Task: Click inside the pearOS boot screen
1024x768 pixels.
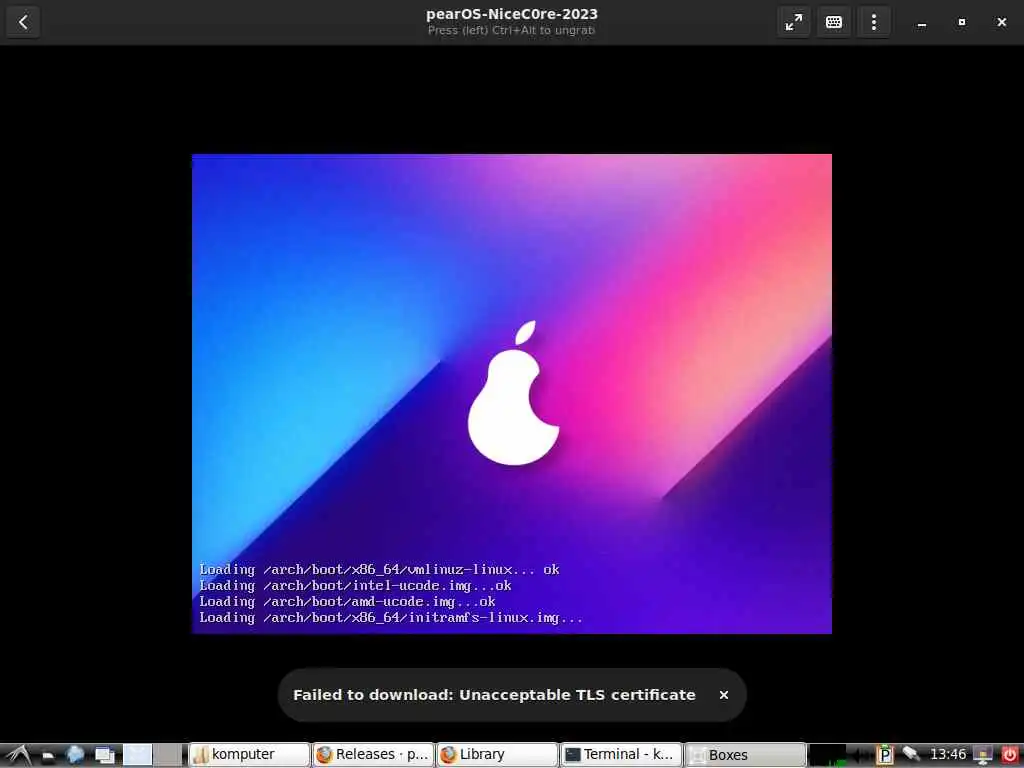Action: click(511, 393)
